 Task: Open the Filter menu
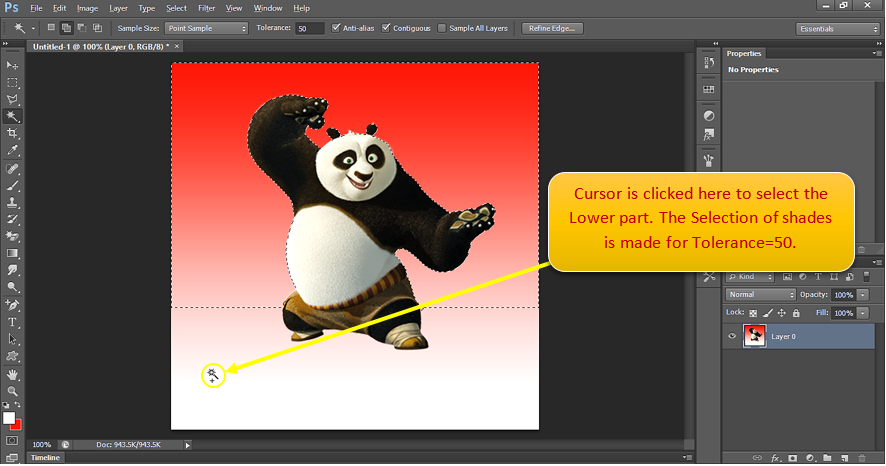[206, 8]
